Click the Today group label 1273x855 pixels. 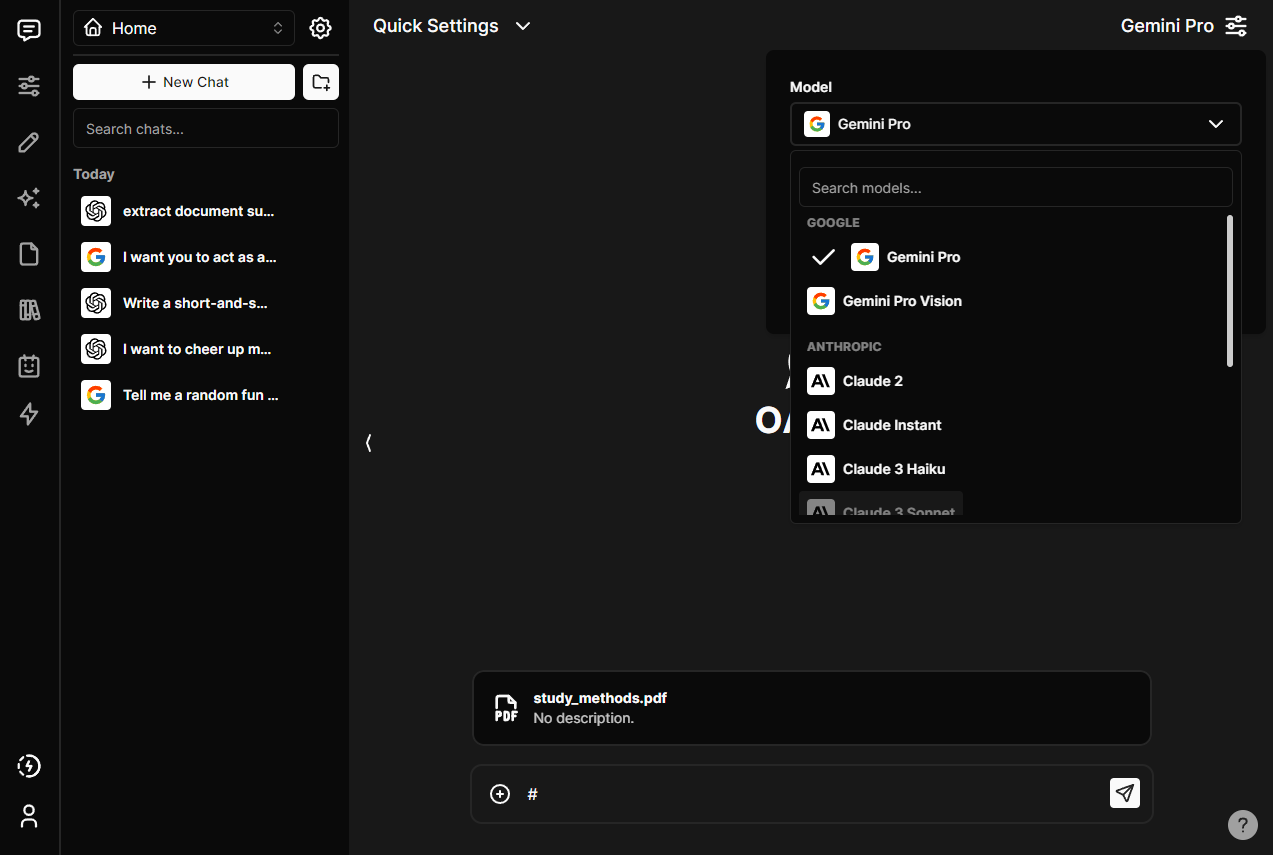pos(94,174)
